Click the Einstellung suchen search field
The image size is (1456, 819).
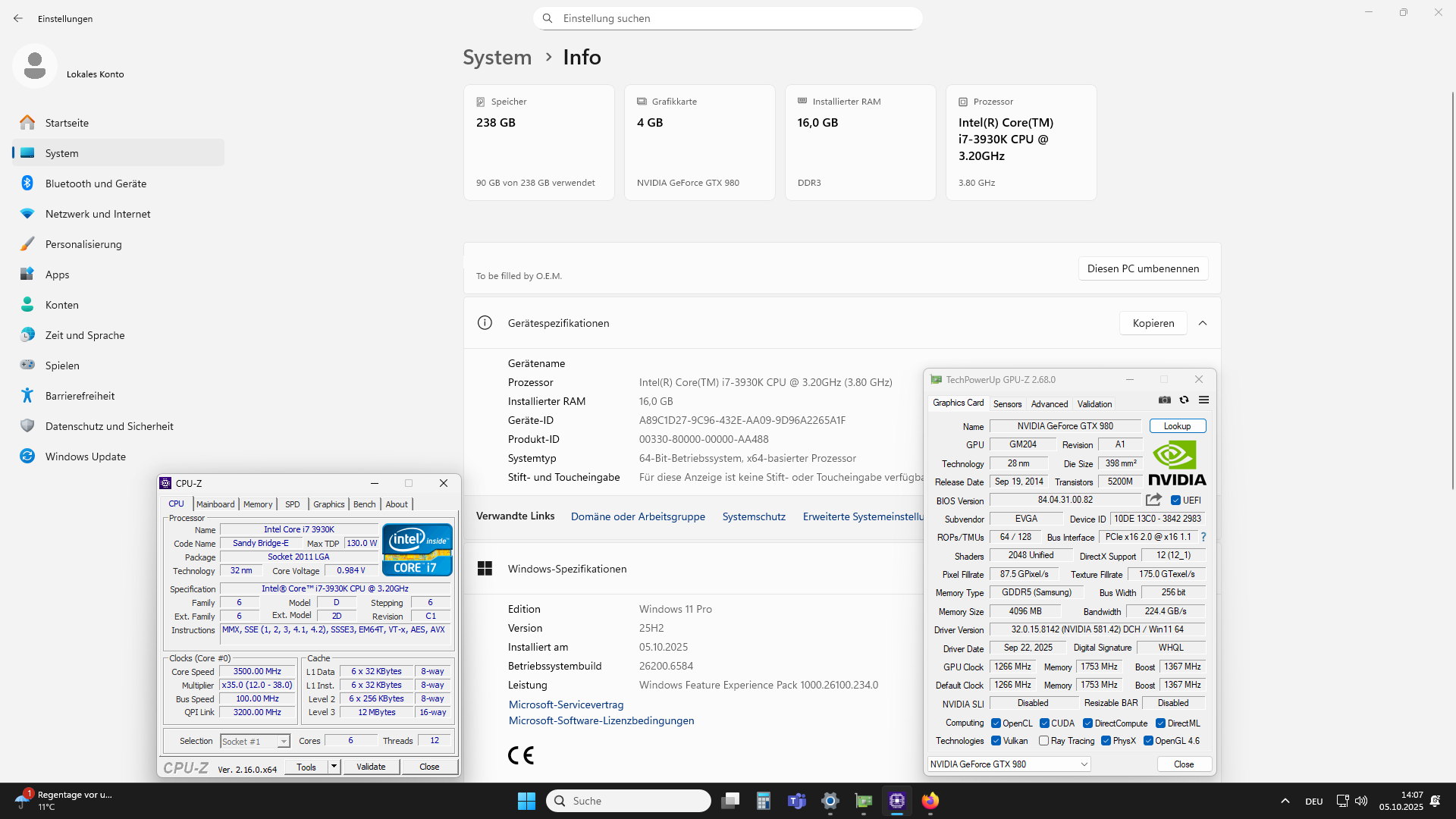[728, 18]
